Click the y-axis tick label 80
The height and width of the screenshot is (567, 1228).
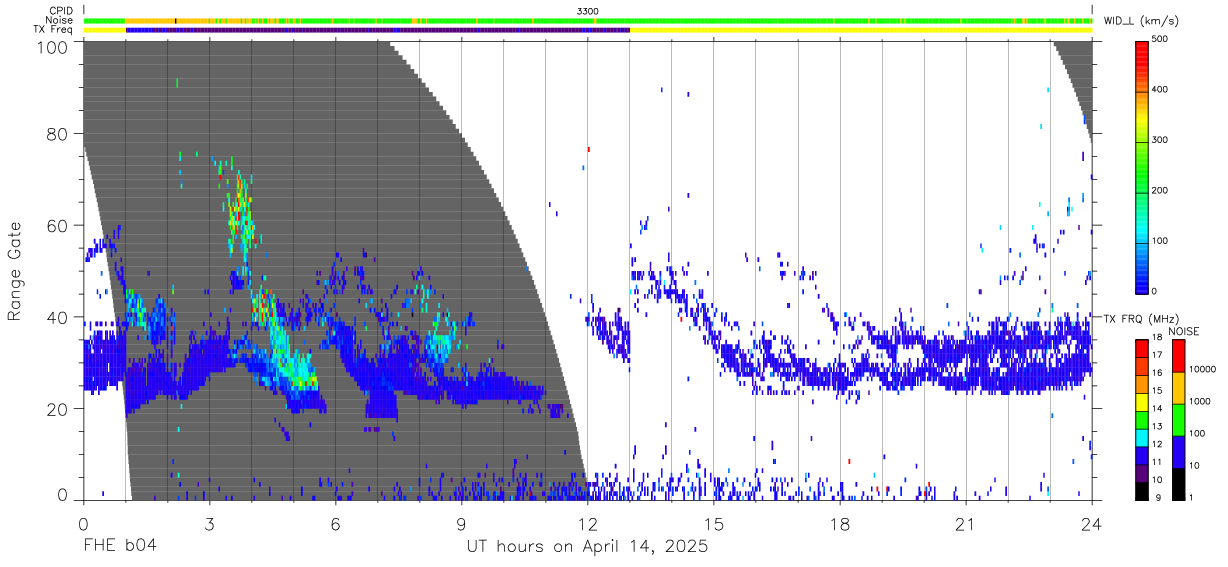coord(57,133)
